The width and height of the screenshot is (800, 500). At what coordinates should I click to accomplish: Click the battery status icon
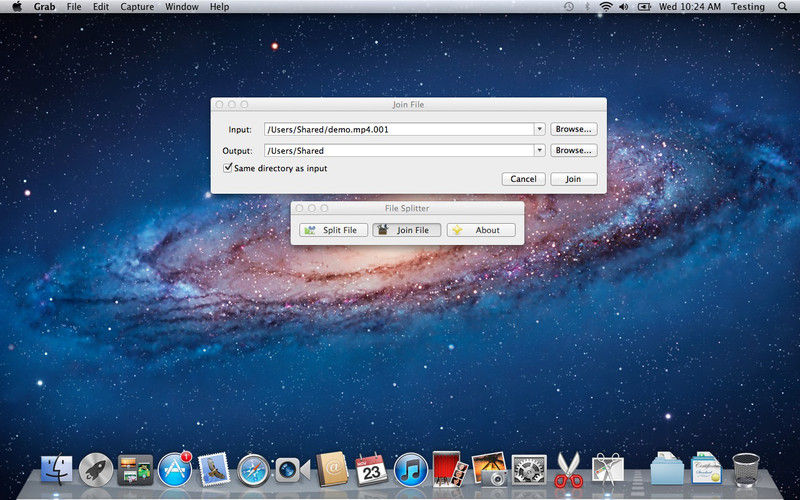(644, 7)
